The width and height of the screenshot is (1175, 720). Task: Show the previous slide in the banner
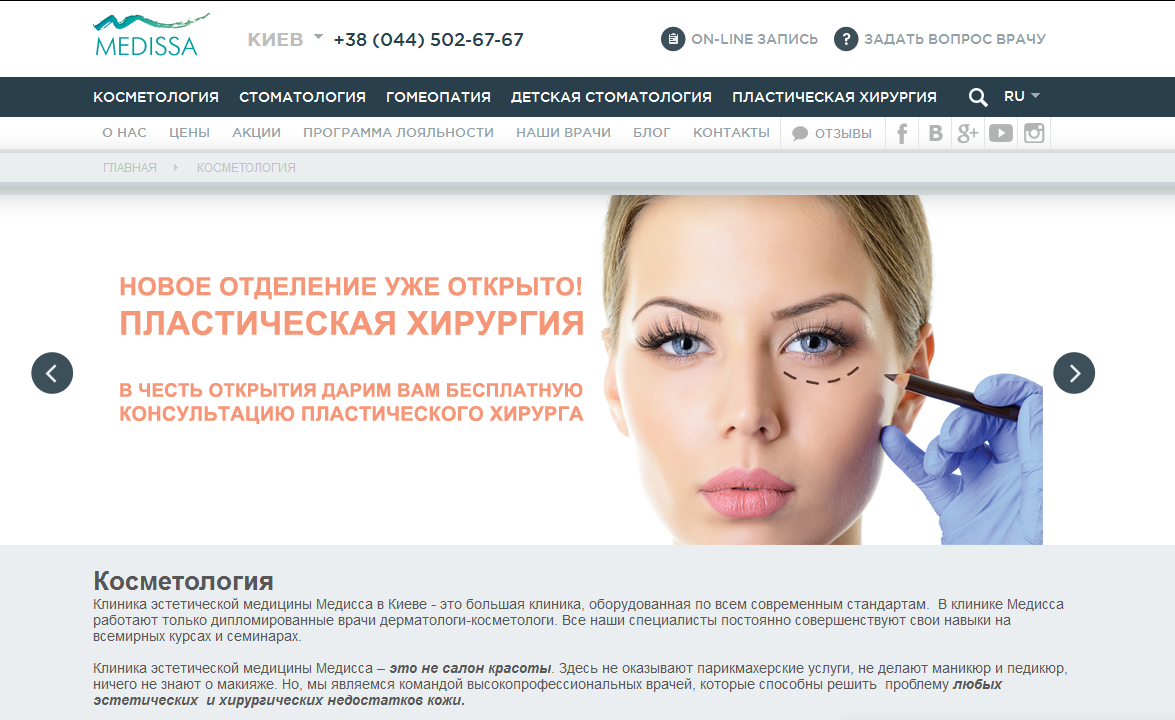pos(52,373)
